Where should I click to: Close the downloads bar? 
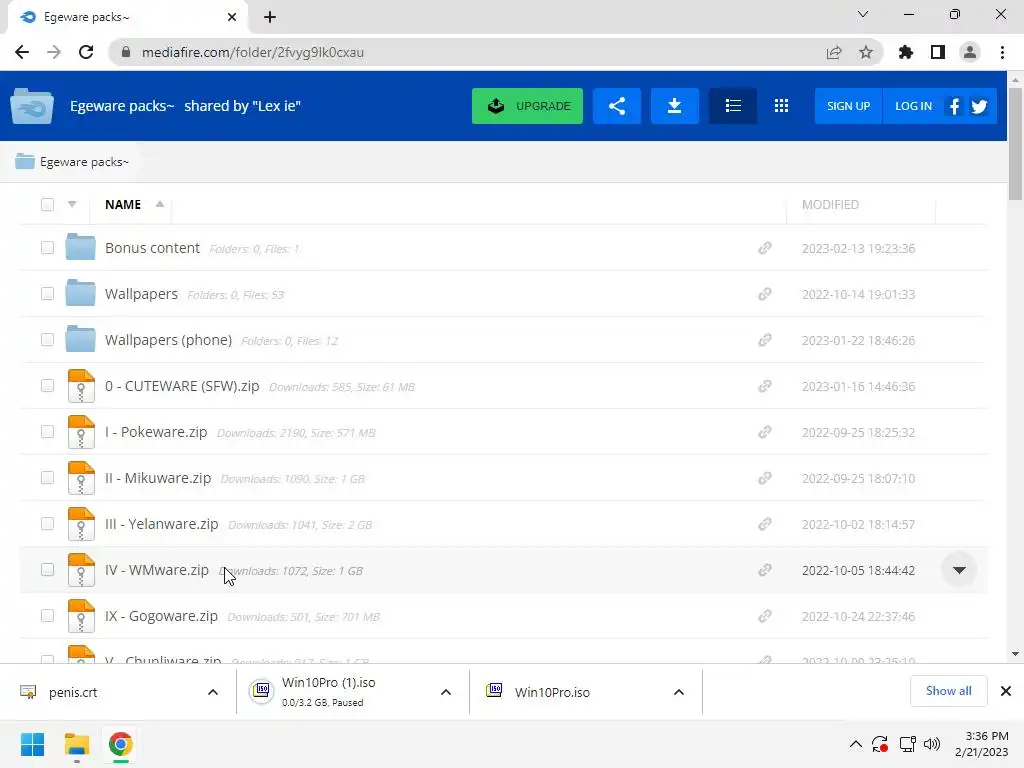point(1006,691)
